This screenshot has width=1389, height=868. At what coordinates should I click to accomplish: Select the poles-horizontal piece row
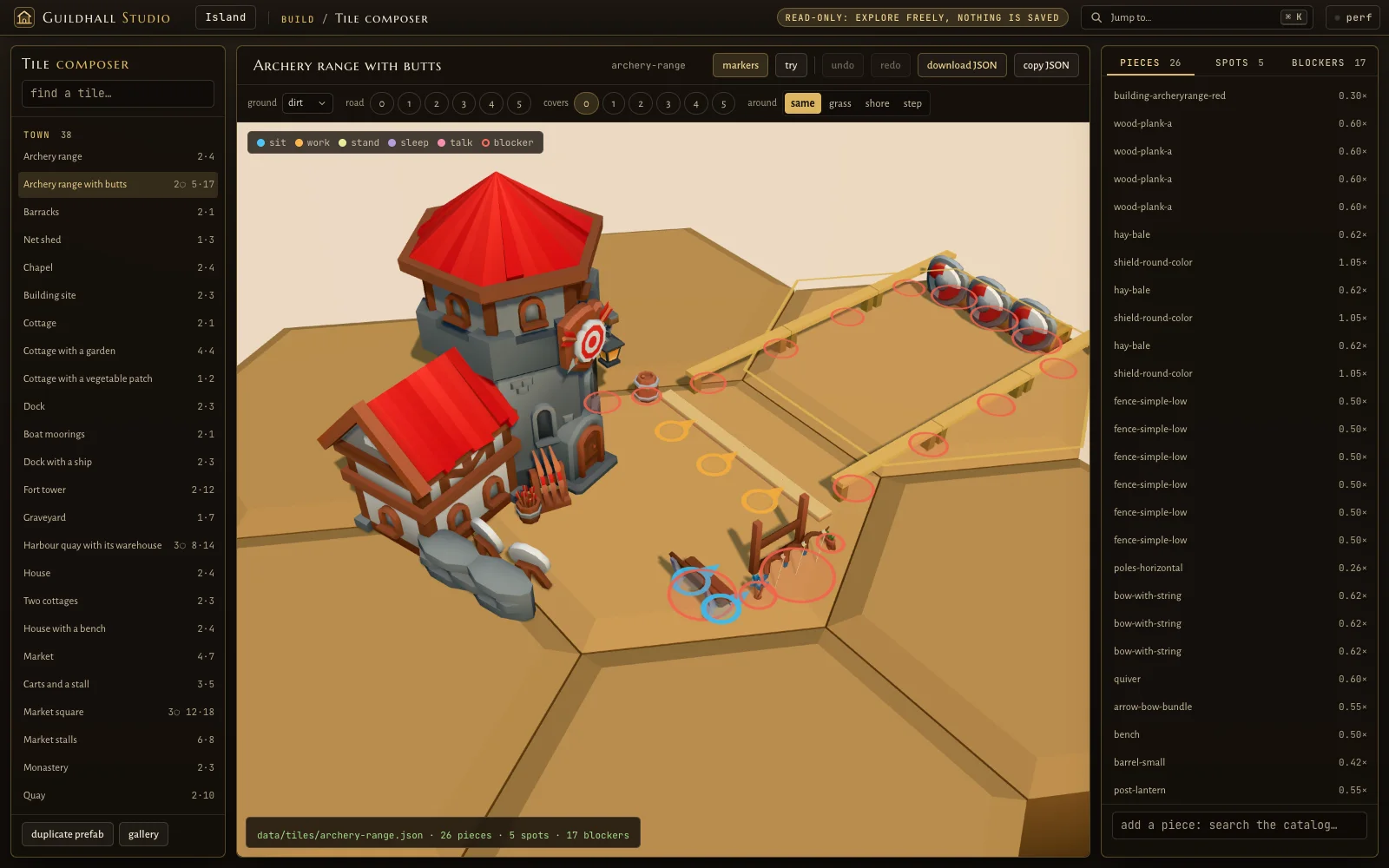(x=1240, y=568)
